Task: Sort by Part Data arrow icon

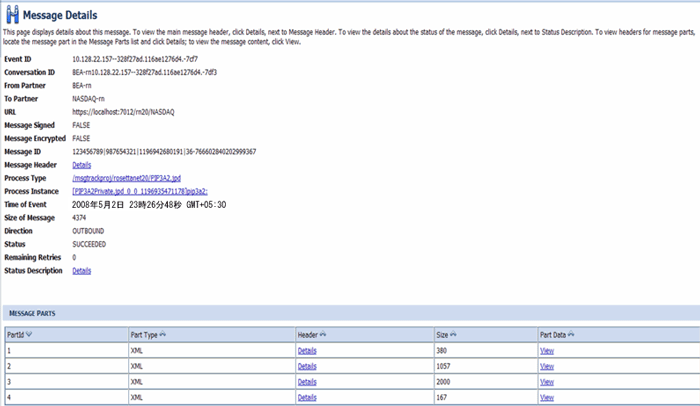Action: click(x=571, y=334)
